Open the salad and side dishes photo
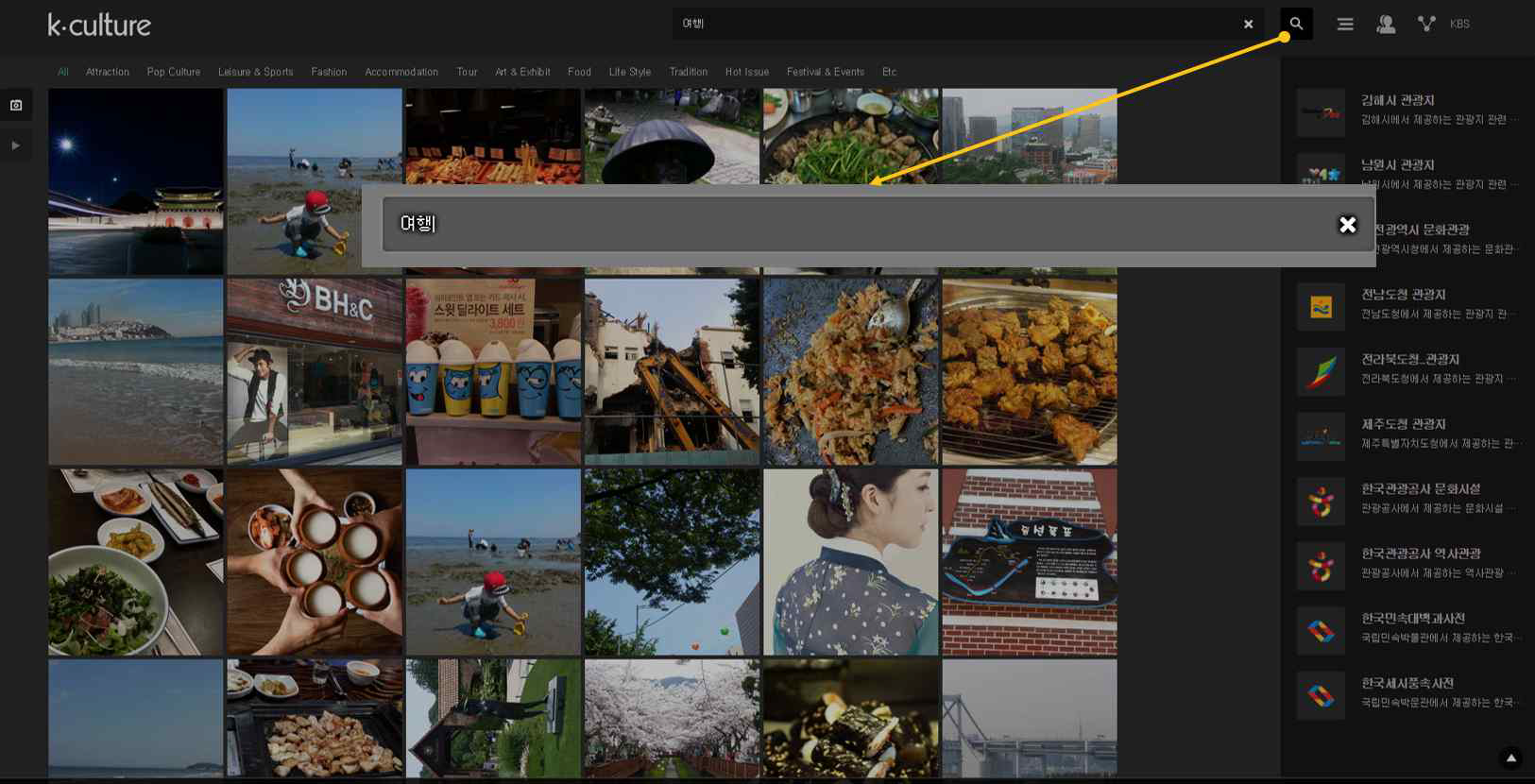This screenshot has height=784, width=1535. 136,562
